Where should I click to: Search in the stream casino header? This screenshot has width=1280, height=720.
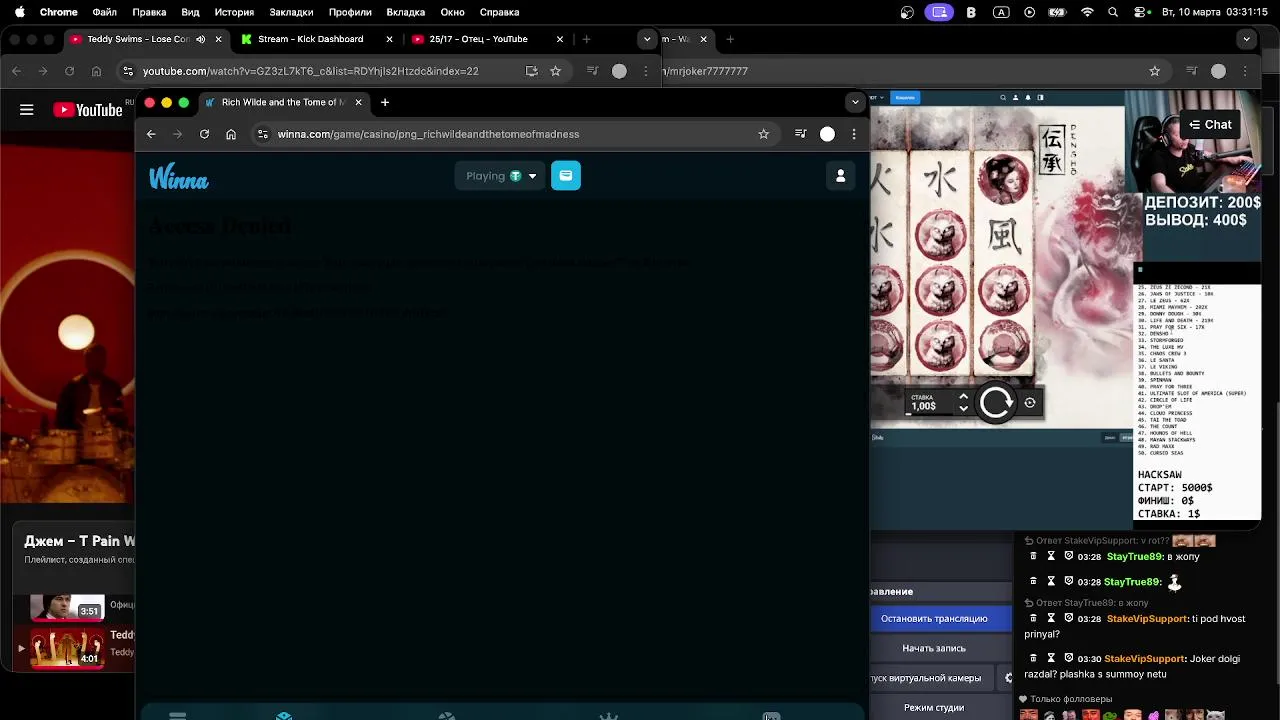1003,98
